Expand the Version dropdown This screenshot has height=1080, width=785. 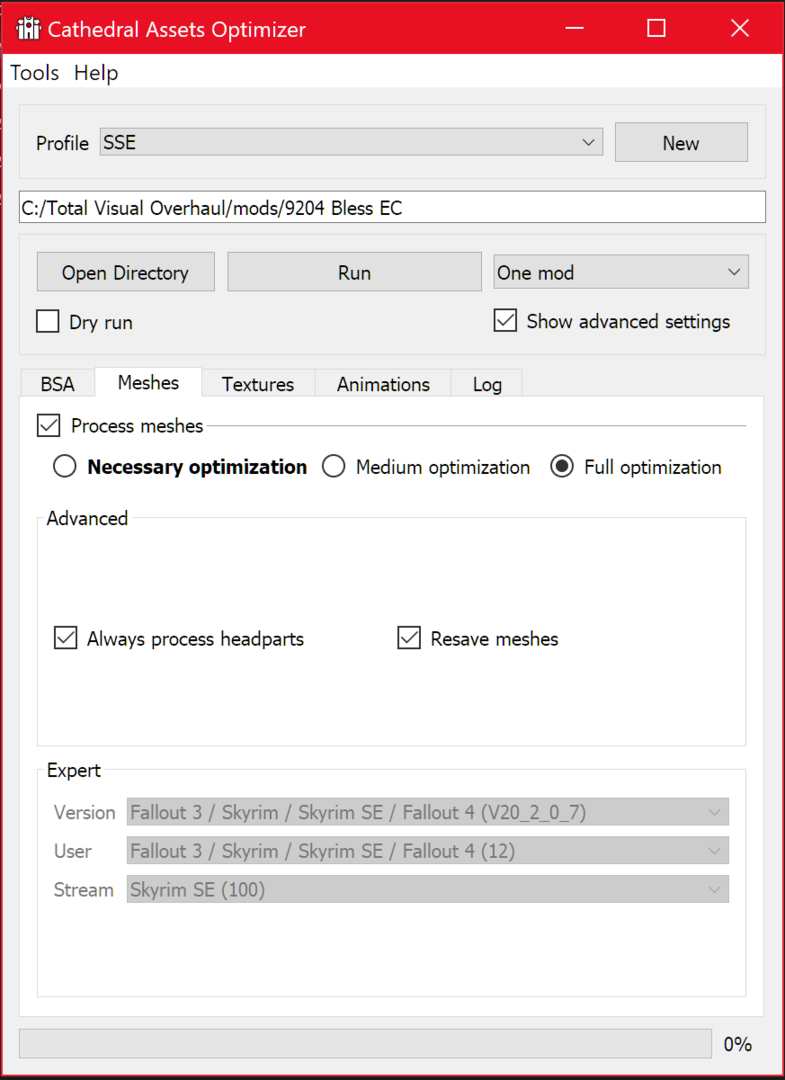(428, 812)
